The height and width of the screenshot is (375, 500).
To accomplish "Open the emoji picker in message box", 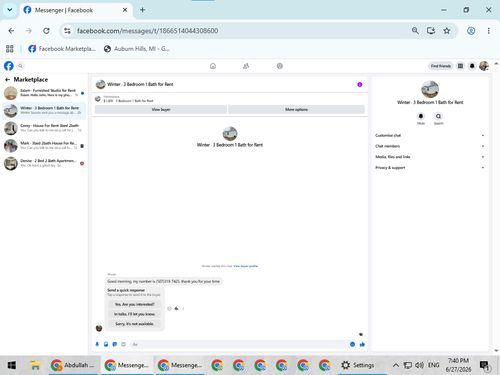I will 352,344.
